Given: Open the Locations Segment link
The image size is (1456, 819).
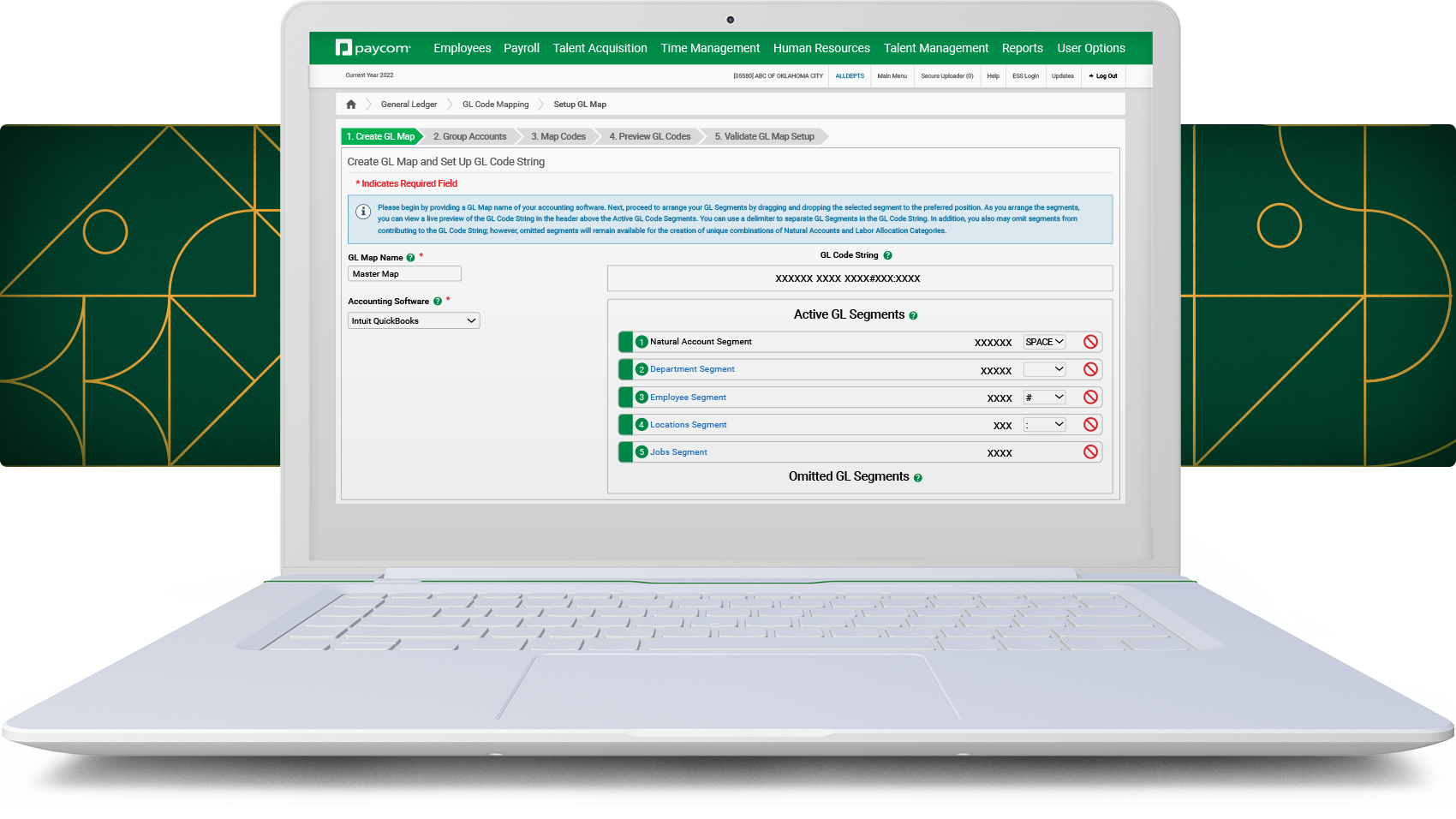Looking at the screenshot, I should [688, 425].
